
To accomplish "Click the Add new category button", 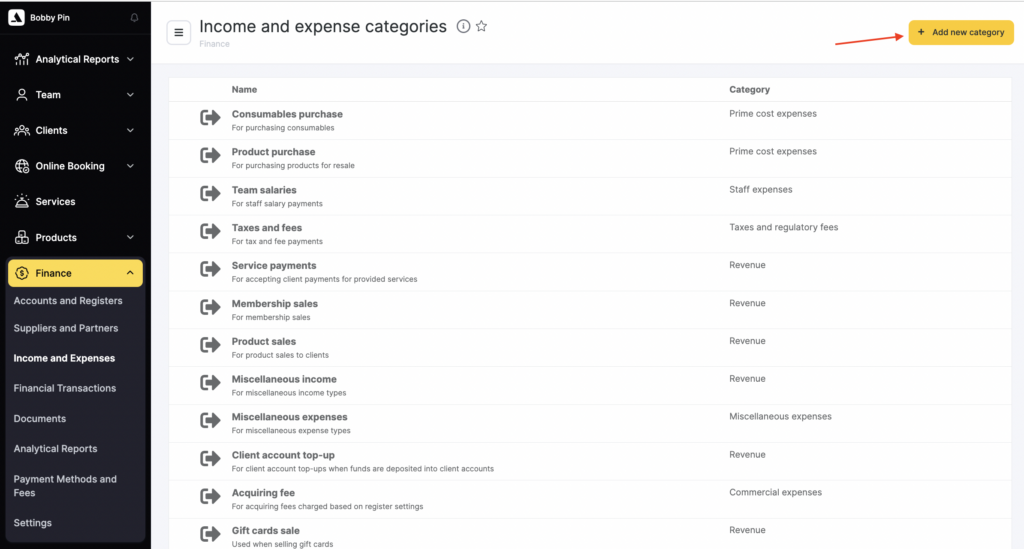I will pyautogui.click(x=960, y=33).
